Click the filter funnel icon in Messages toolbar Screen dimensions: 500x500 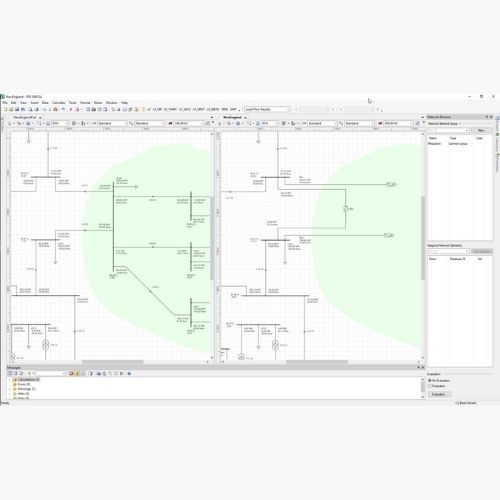[x=29, y=373]
